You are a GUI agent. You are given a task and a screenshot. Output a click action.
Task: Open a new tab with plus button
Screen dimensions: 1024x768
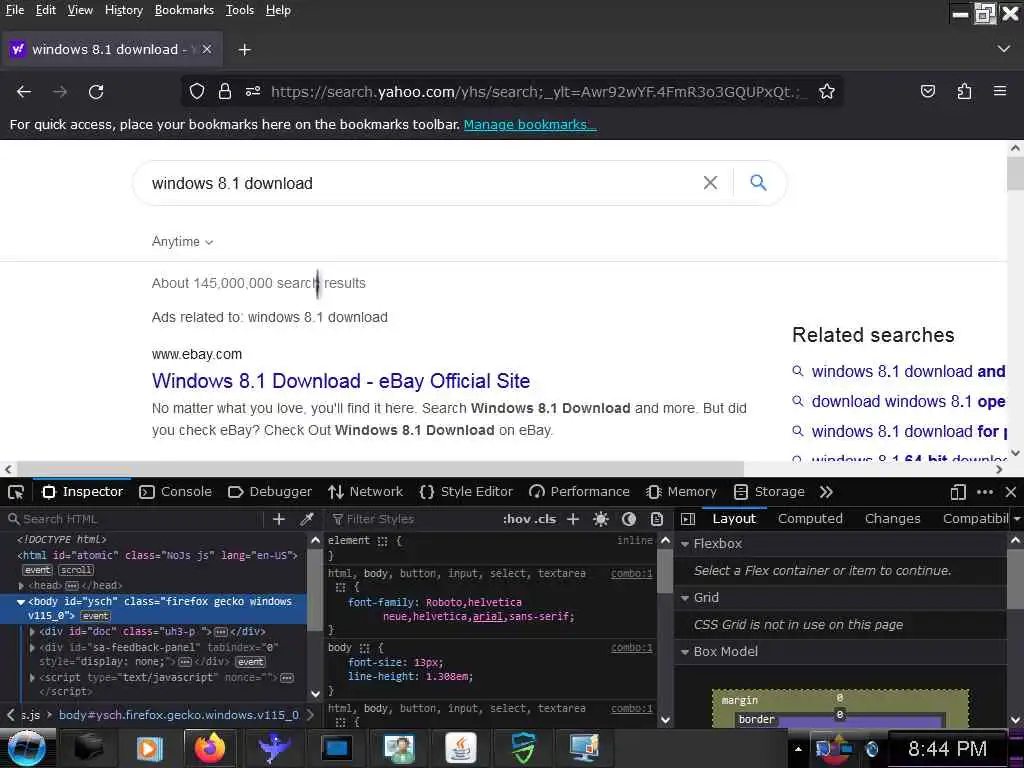point(244,50)
